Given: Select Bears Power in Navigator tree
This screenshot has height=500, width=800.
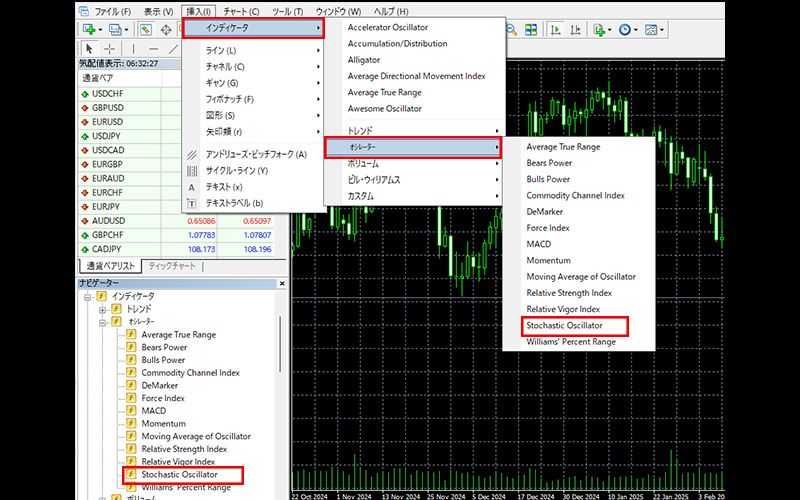Looking at the screenshot, I should pos(164,347).
